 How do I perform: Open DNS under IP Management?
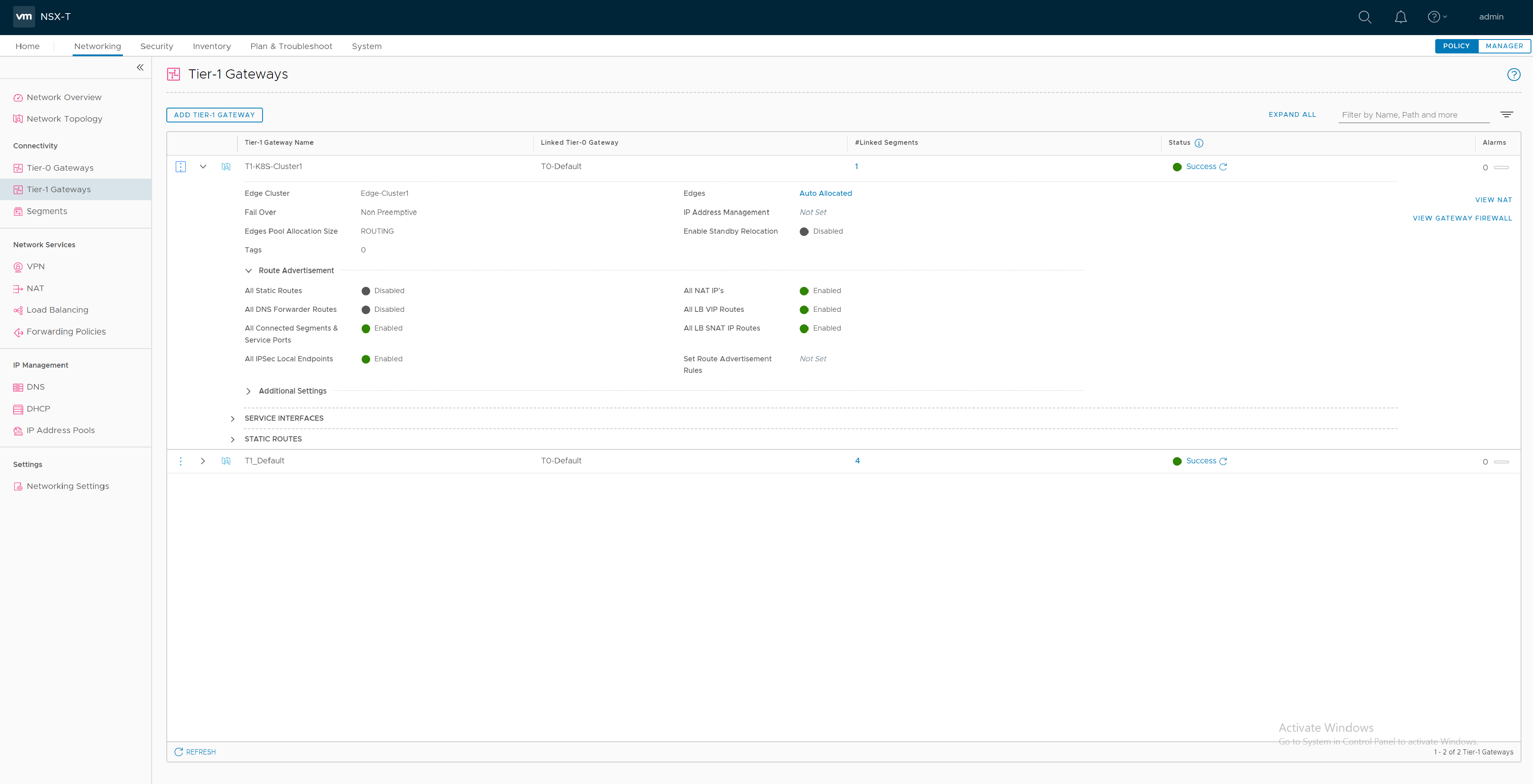click(x=35, y=387)
